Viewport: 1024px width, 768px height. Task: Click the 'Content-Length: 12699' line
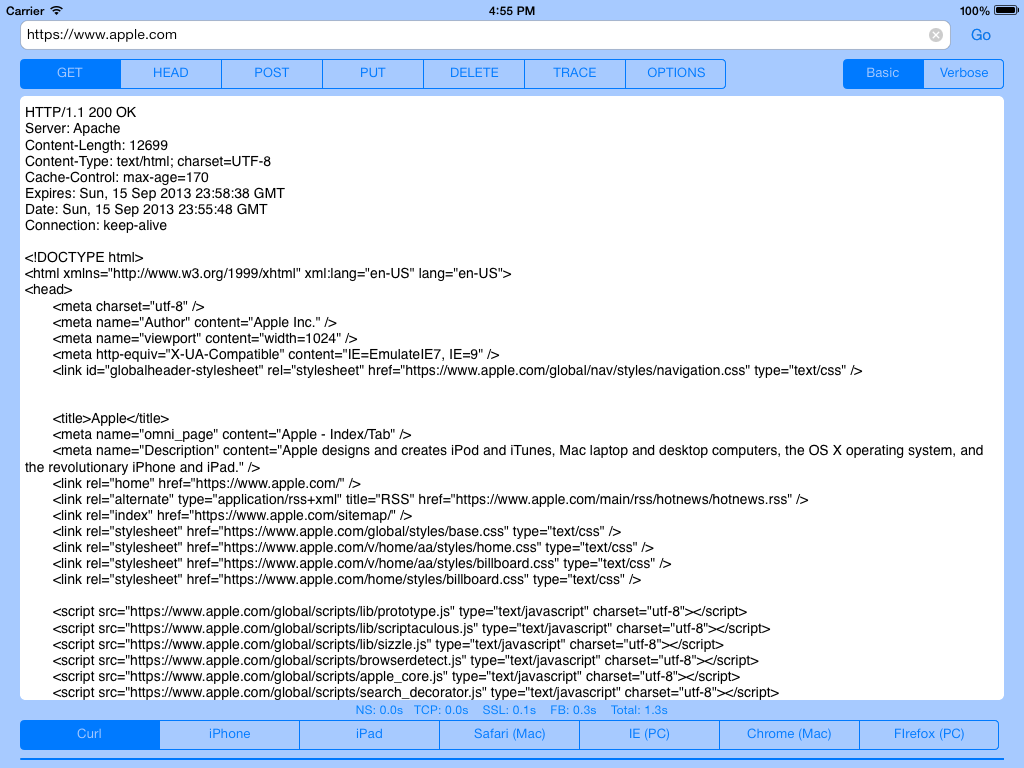tap(96, 145)
